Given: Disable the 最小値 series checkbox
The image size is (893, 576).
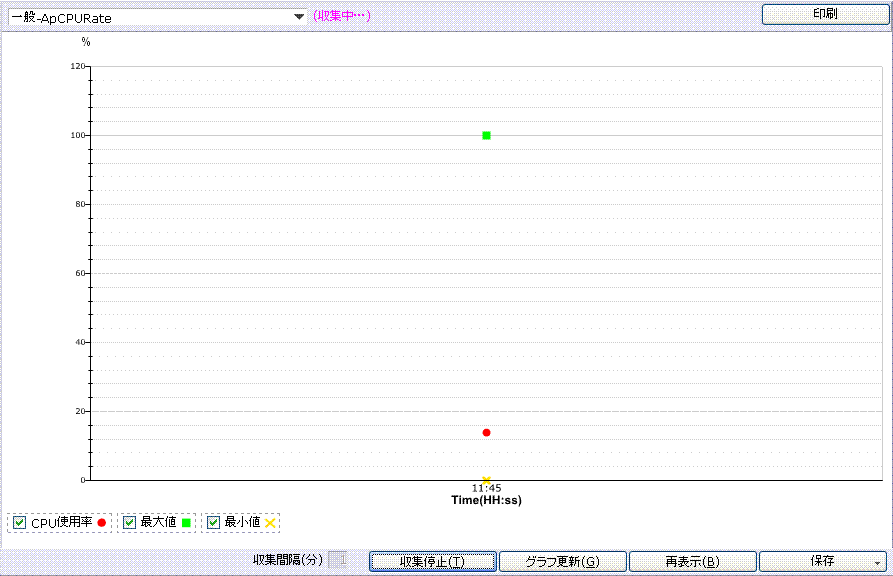Looking at the screenshot, I should [x=213, y=522].
